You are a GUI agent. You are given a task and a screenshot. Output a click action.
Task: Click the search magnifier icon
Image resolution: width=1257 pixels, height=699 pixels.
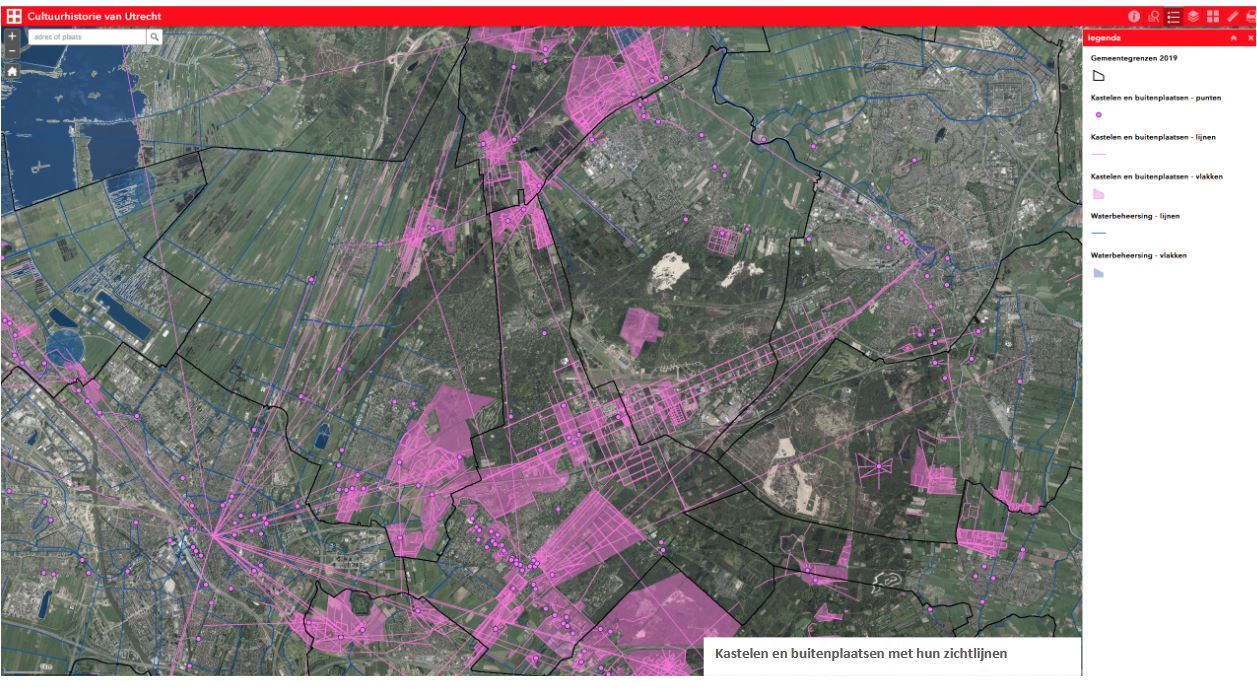[154, 37]
